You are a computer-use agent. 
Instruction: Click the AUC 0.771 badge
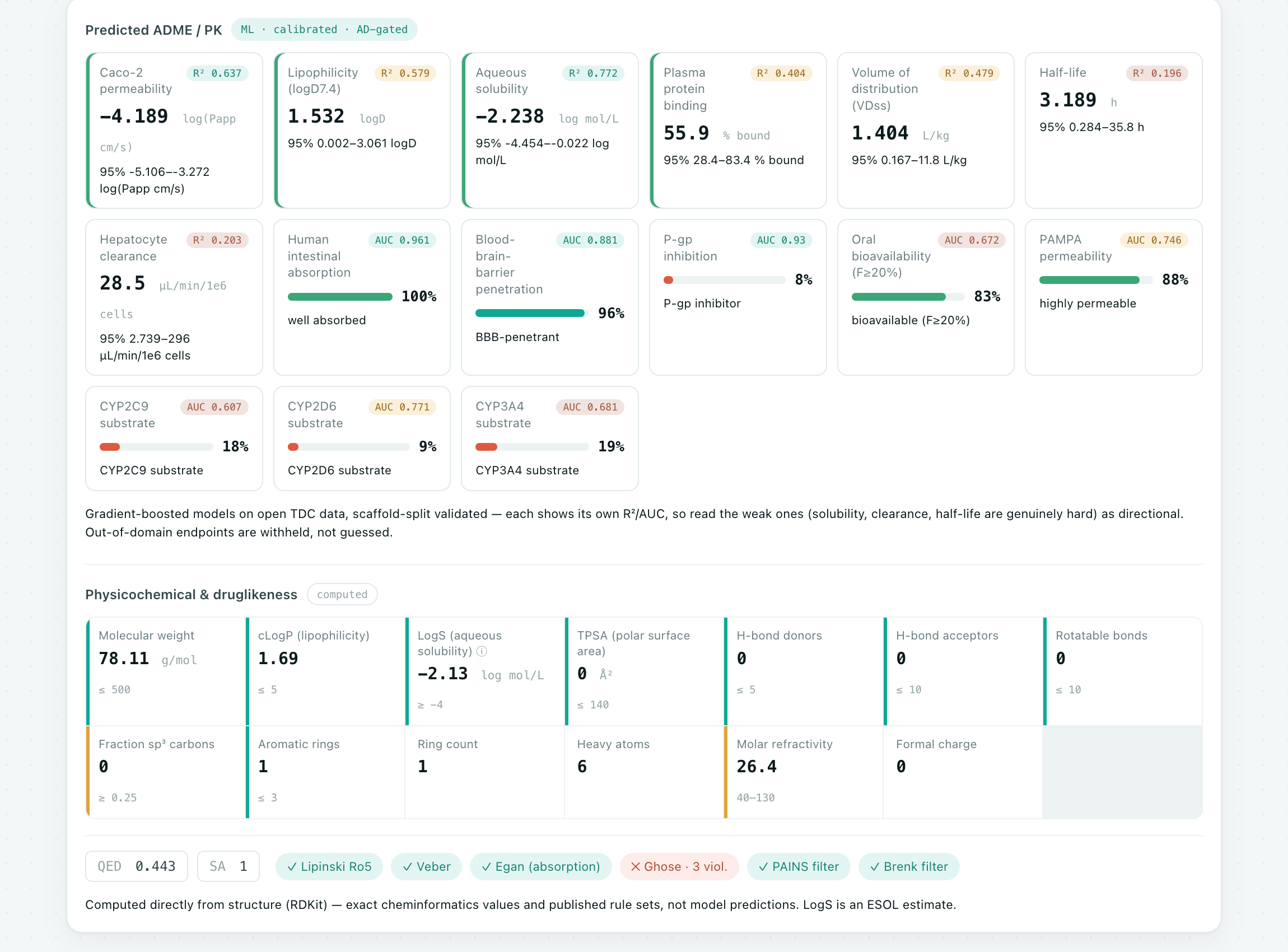(x=402, y=408)
